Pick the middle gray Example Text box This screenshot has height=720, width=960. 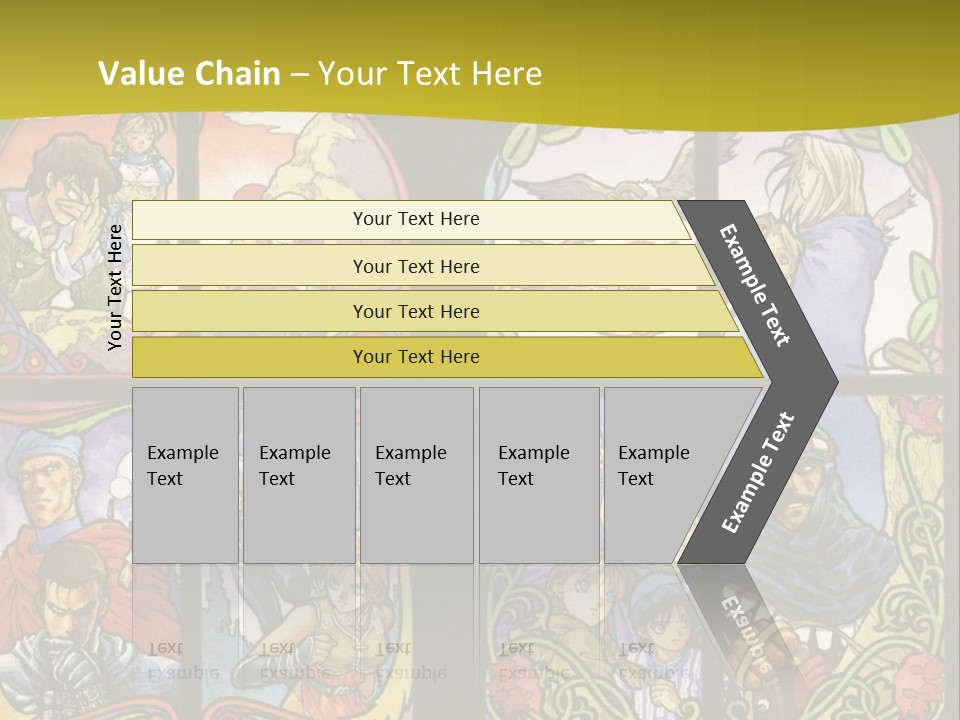click(x=415, y=475)
